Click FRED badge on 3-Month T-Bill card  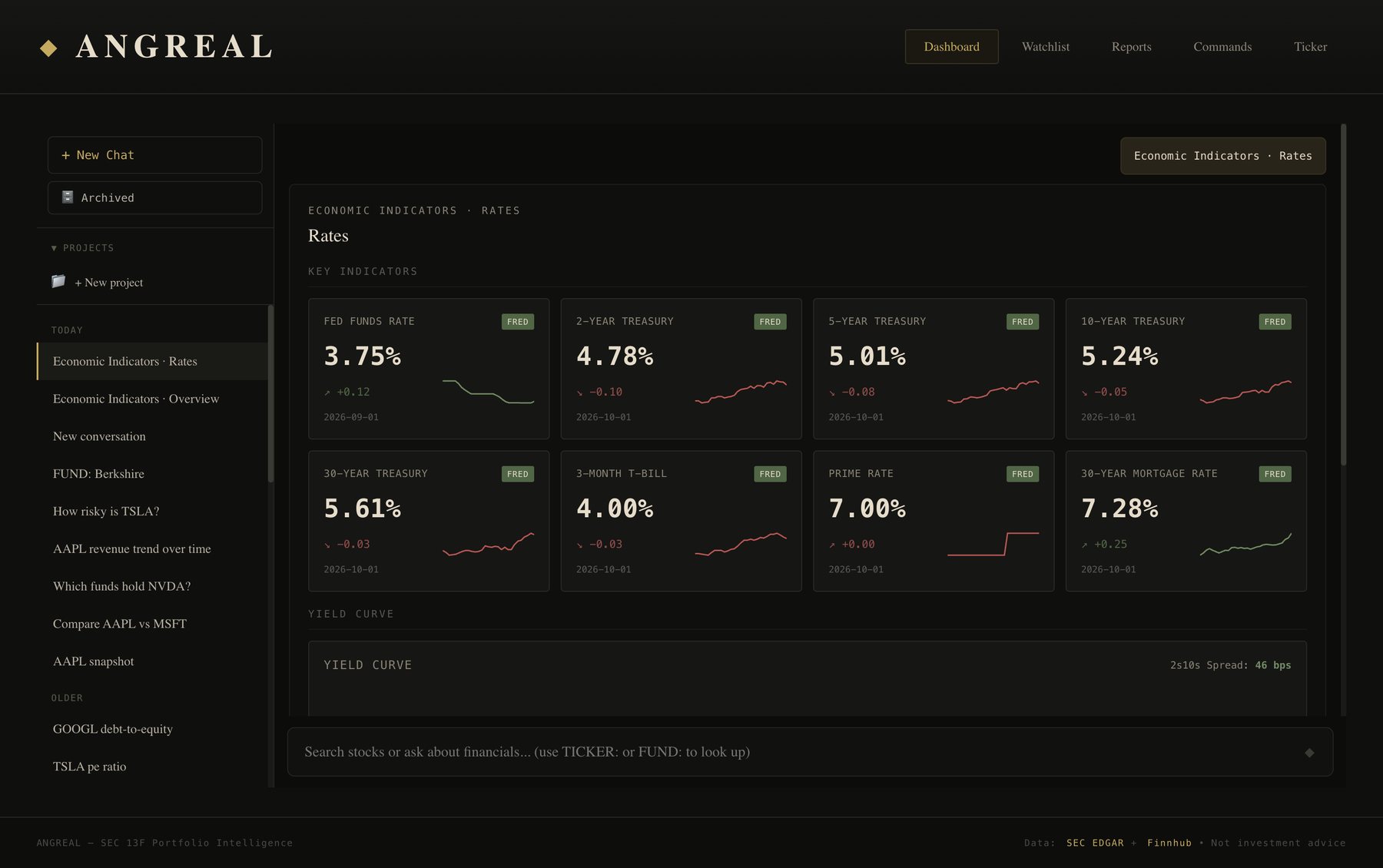click(770, 474)
